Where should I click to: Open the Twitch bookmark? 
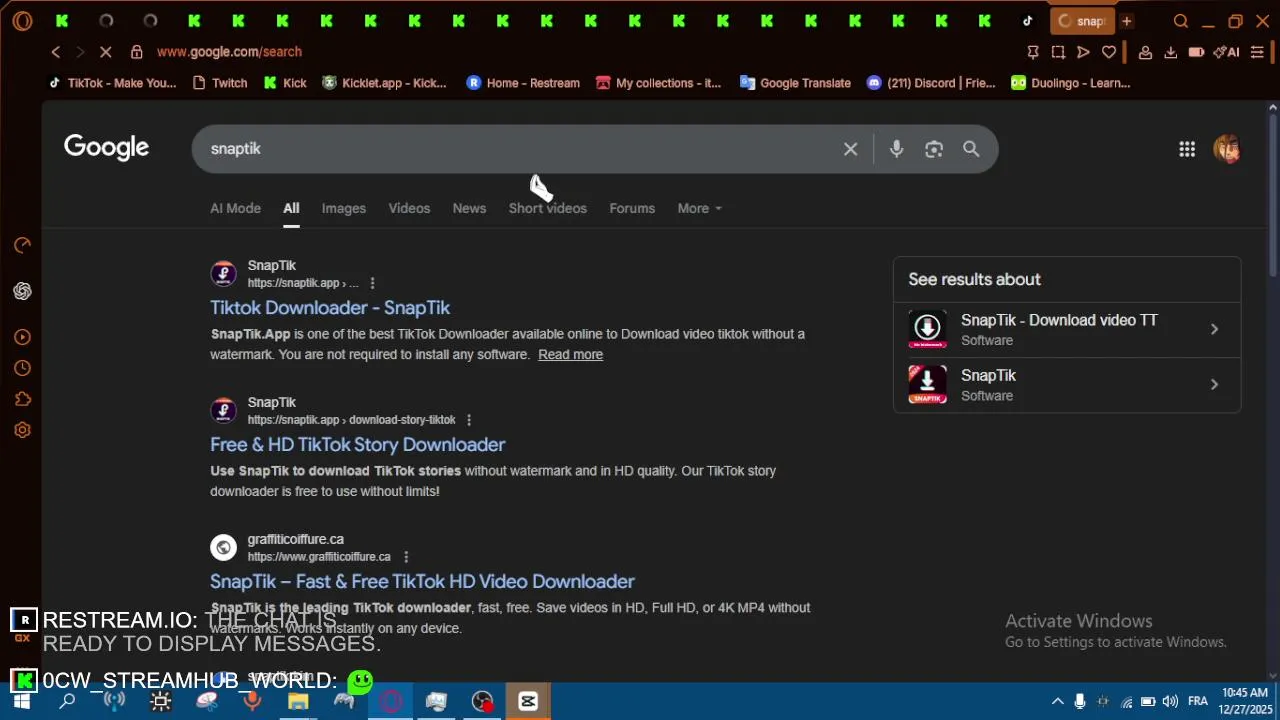click(219, 83)
